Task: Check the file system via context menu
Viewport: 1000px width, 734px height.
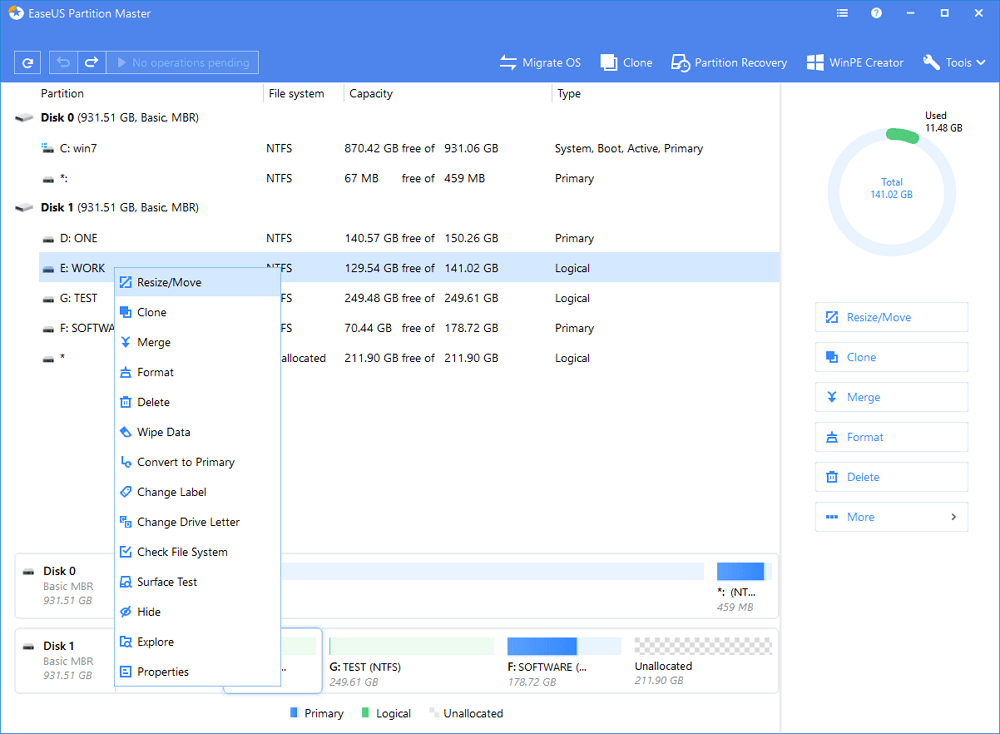Action: point(184,552)
